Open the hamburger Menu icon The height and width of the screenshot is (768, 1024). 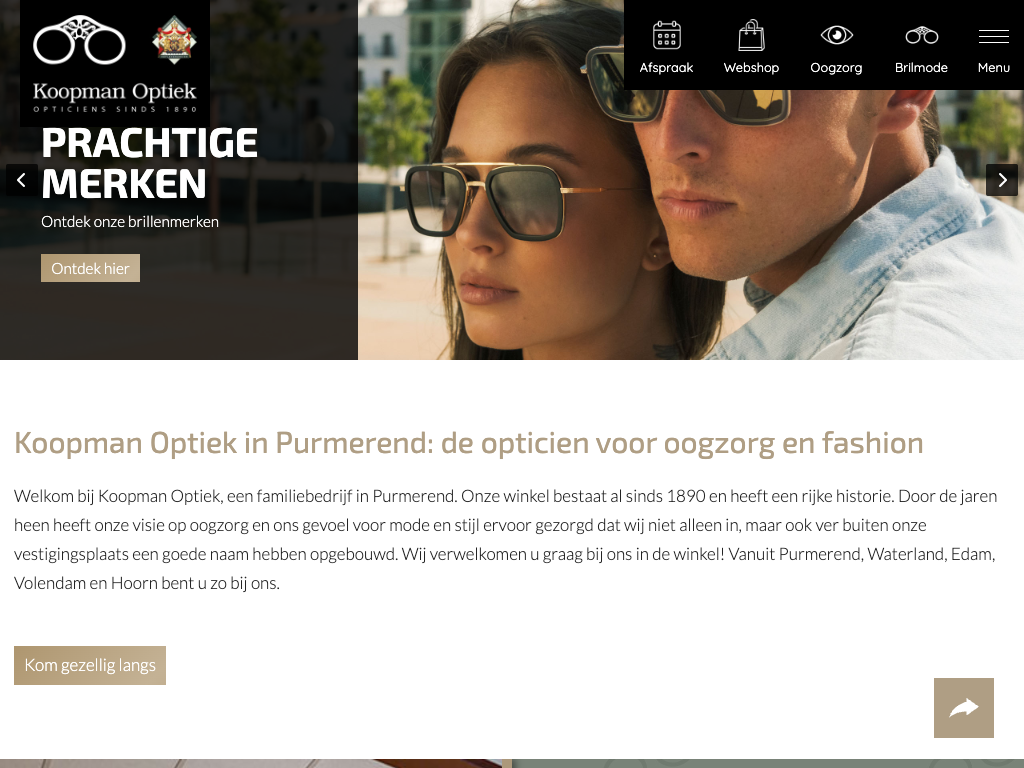click(993, 37)
